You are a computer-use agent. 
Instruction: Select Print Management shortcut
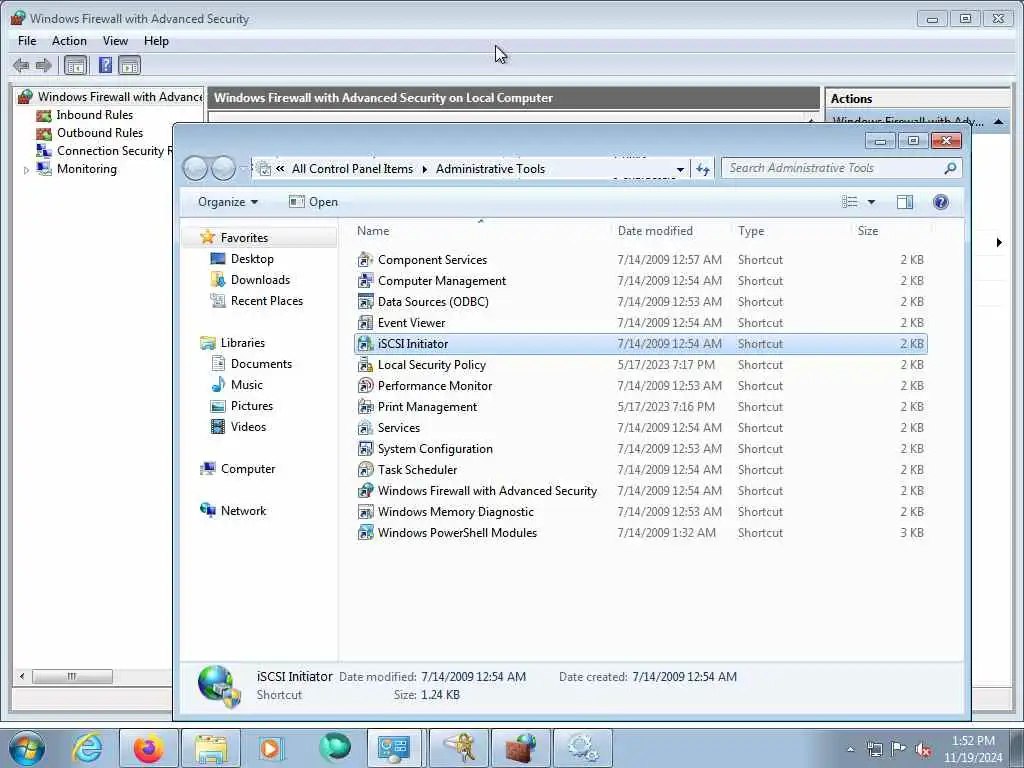(640, 407)
